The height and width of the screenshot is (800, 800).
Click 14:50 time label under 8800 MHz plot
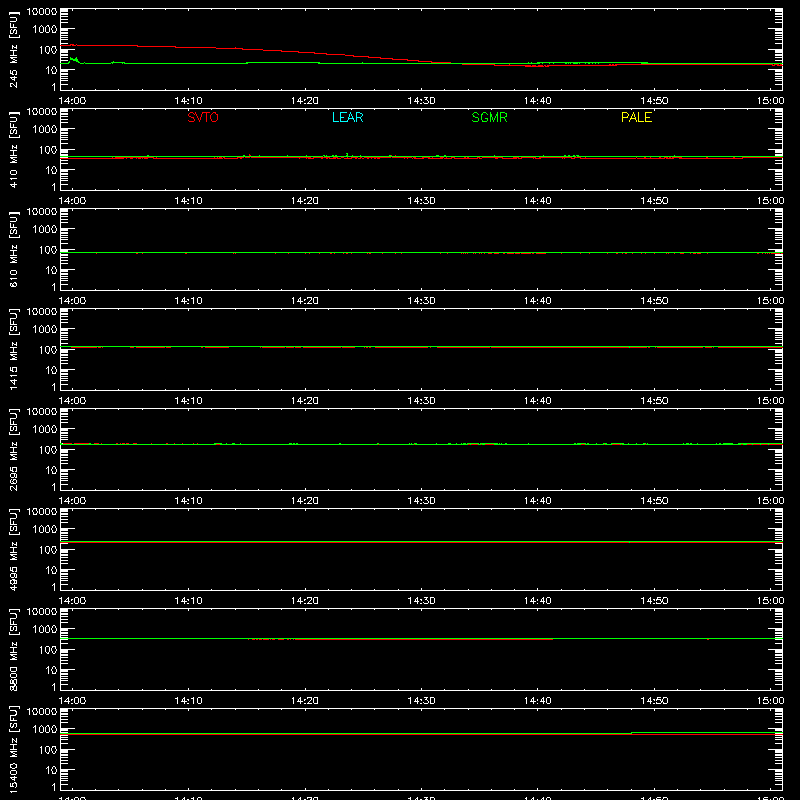click(x=654, y=701)
